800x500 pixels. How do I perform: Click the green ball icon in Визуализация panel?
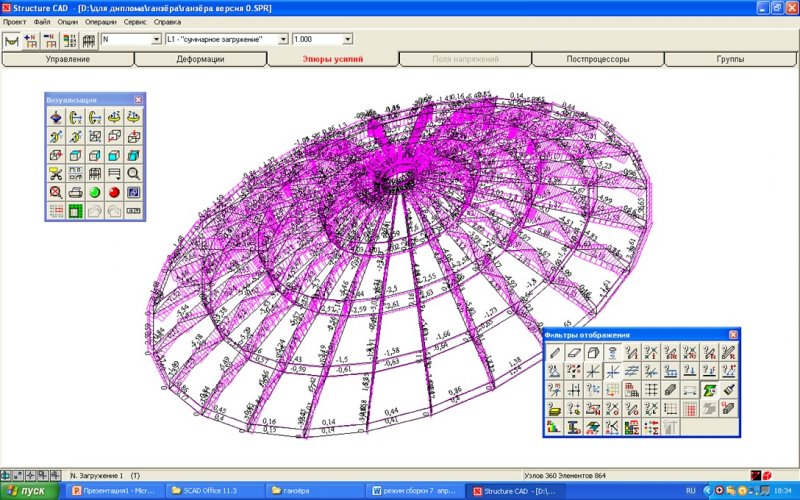click(94, 191)
